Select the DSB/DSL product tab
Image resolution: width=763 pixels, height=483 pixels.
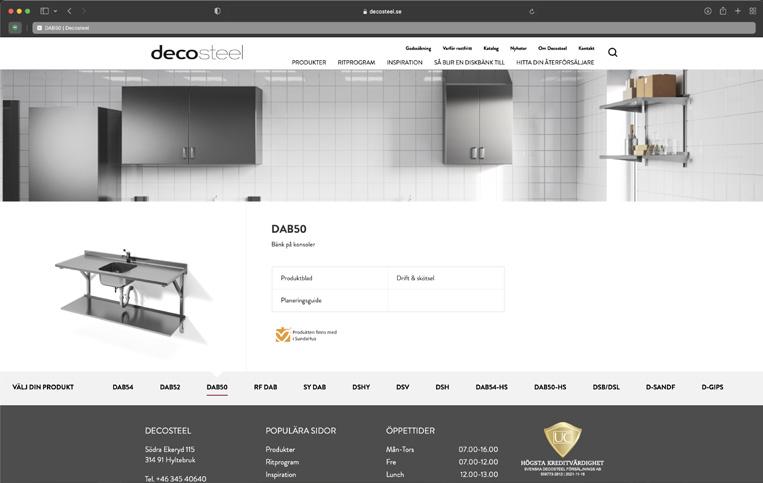pyautogui.click(x=606, y=387)
